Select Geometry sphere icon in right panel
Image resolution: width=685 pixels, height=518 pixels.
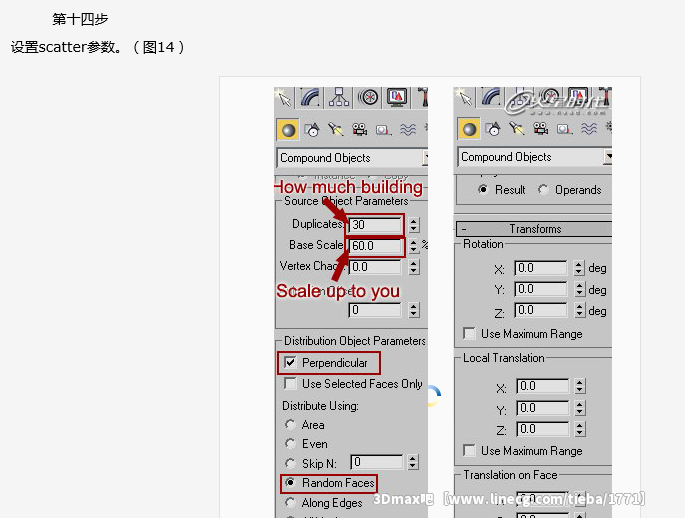(x=469, y=129)
